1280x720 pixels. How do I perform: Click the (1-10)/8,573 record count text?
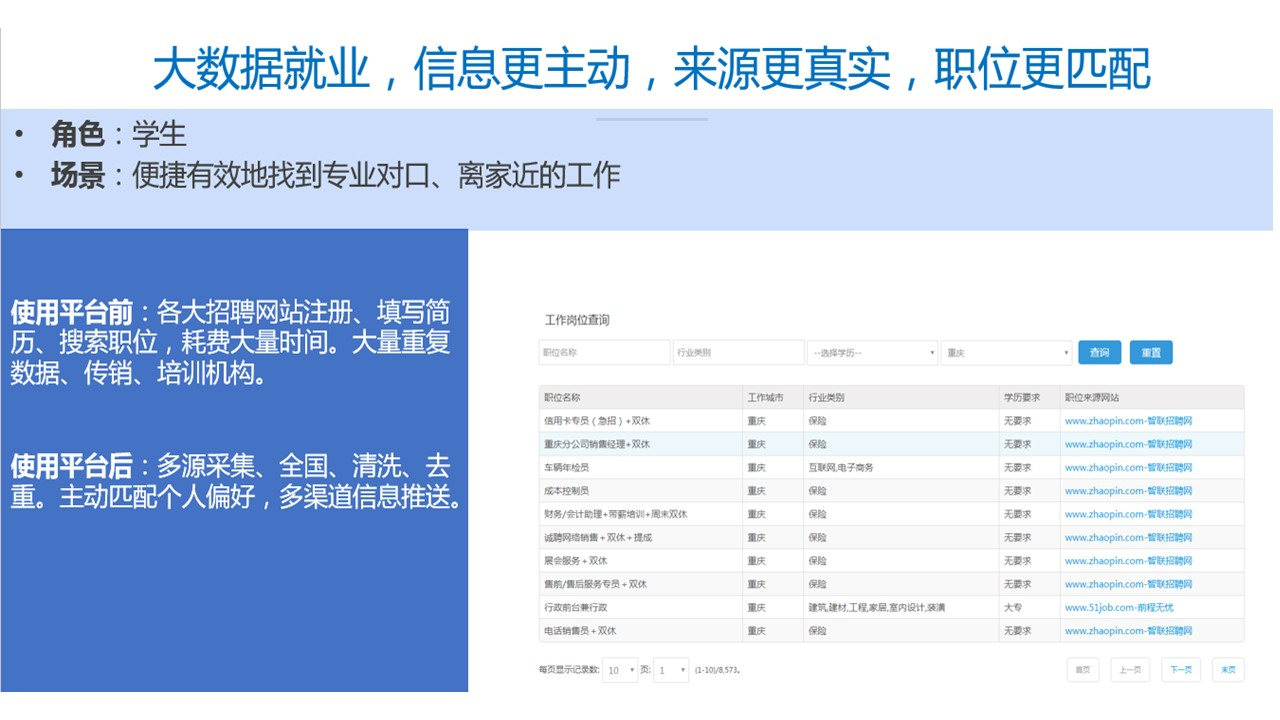[x=717, y=670]
